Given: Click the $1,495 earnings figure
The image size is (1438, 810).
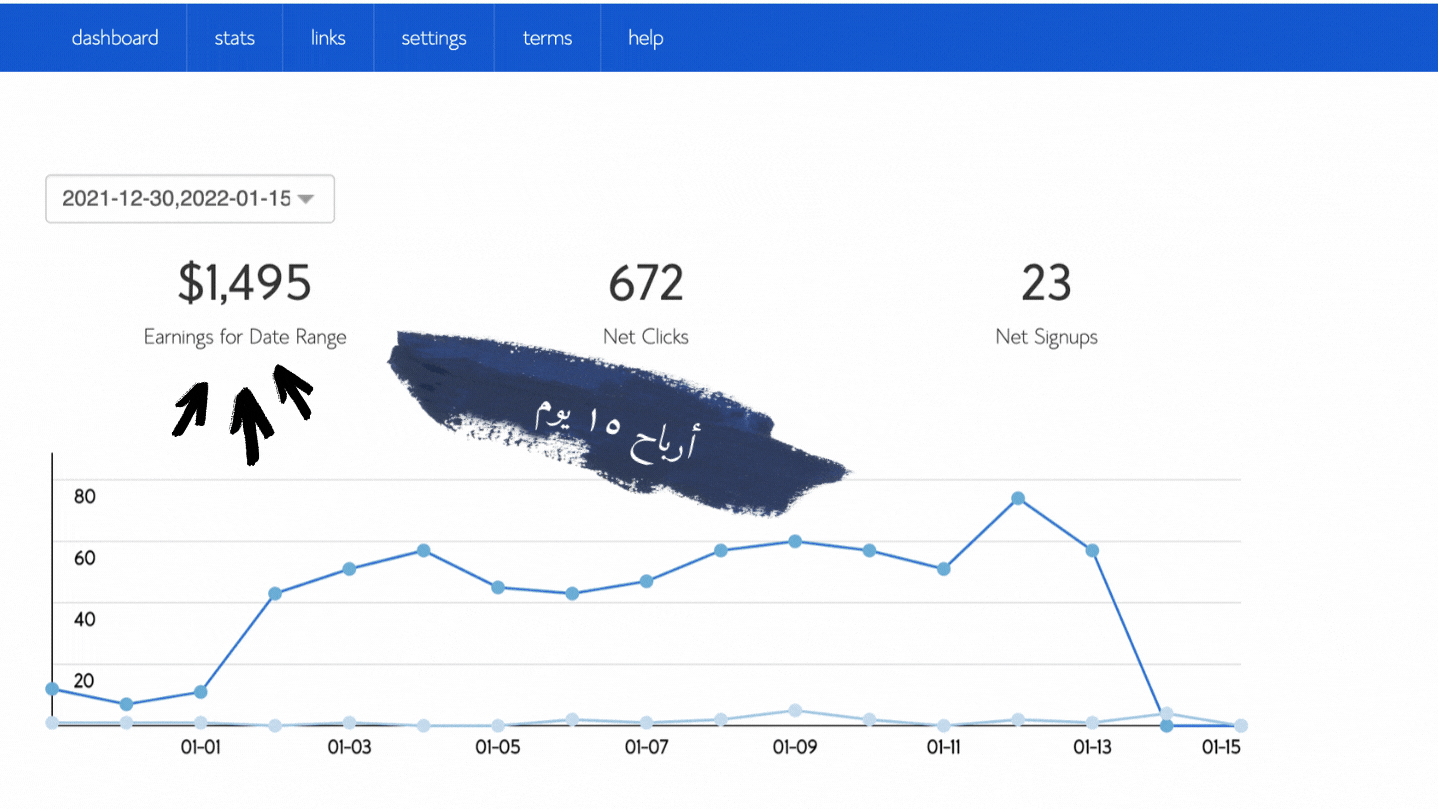Looking at the screenshot, I should pyautogui.click(x=245, y=283).
